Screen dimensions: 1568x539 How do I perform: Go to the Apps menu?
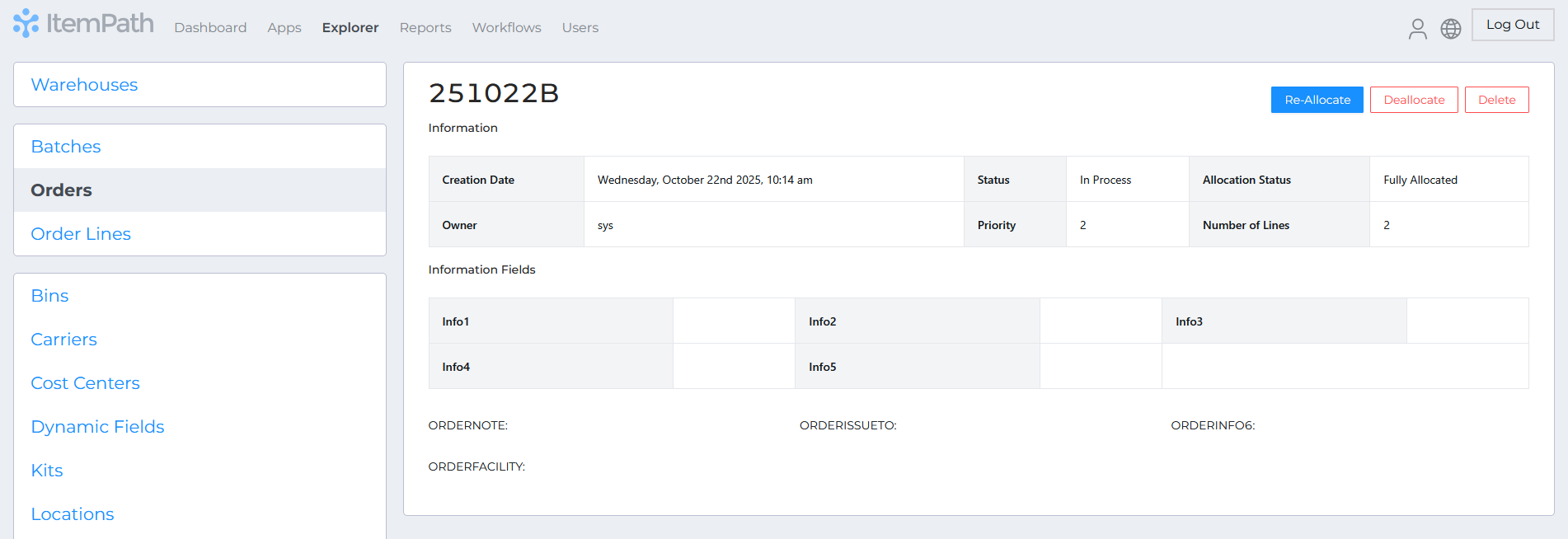(284, 28)
